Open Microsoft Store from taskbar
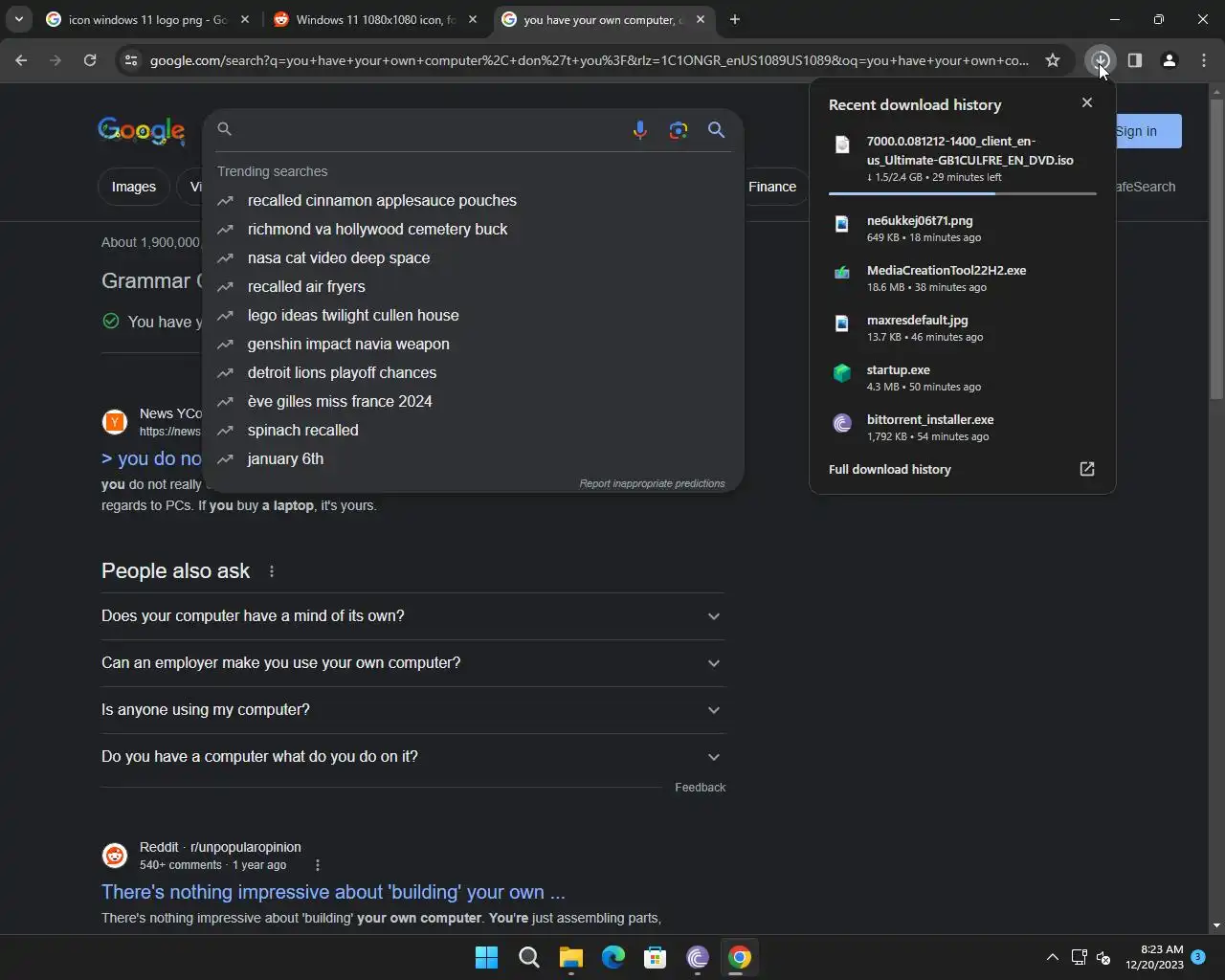Viewport: 1225px width, 980px height. coord(655,957)
